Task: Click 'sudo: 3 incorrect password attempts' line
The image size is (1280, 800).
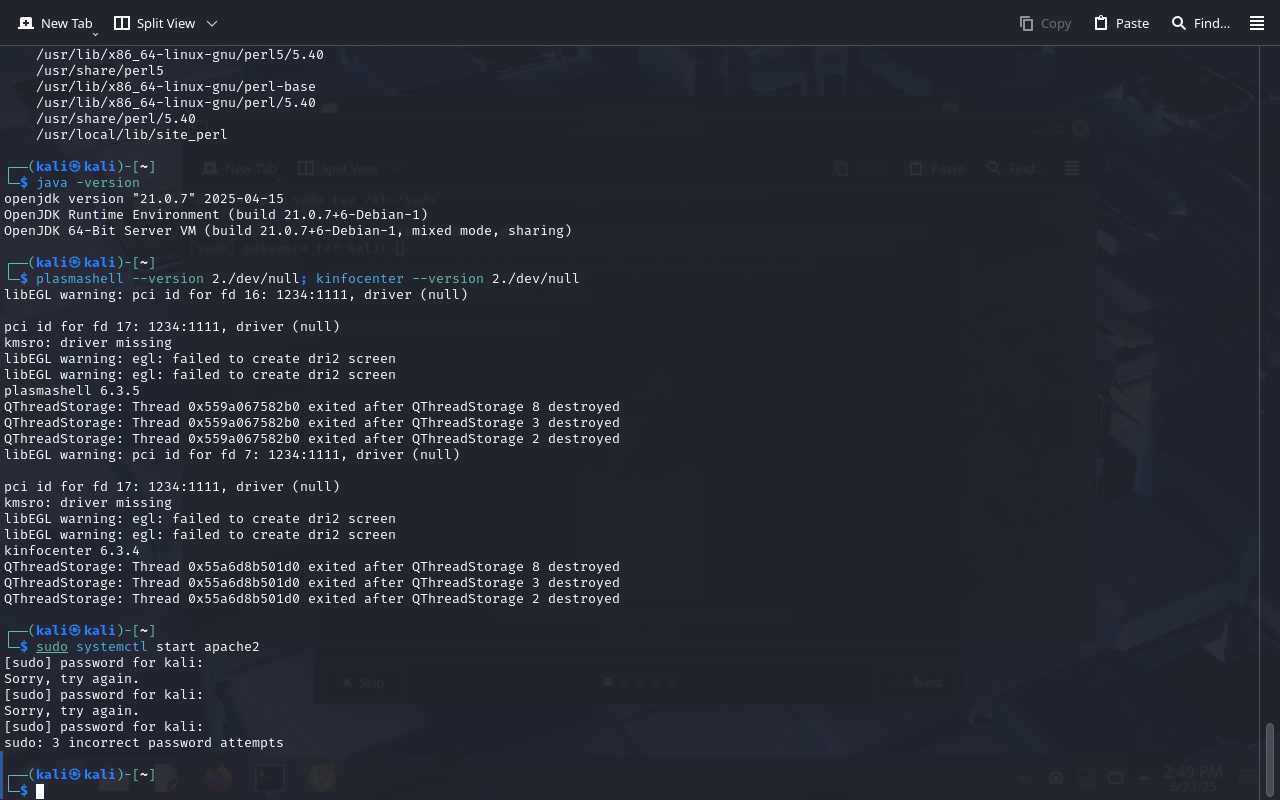Action: click(x=144, y=743)
